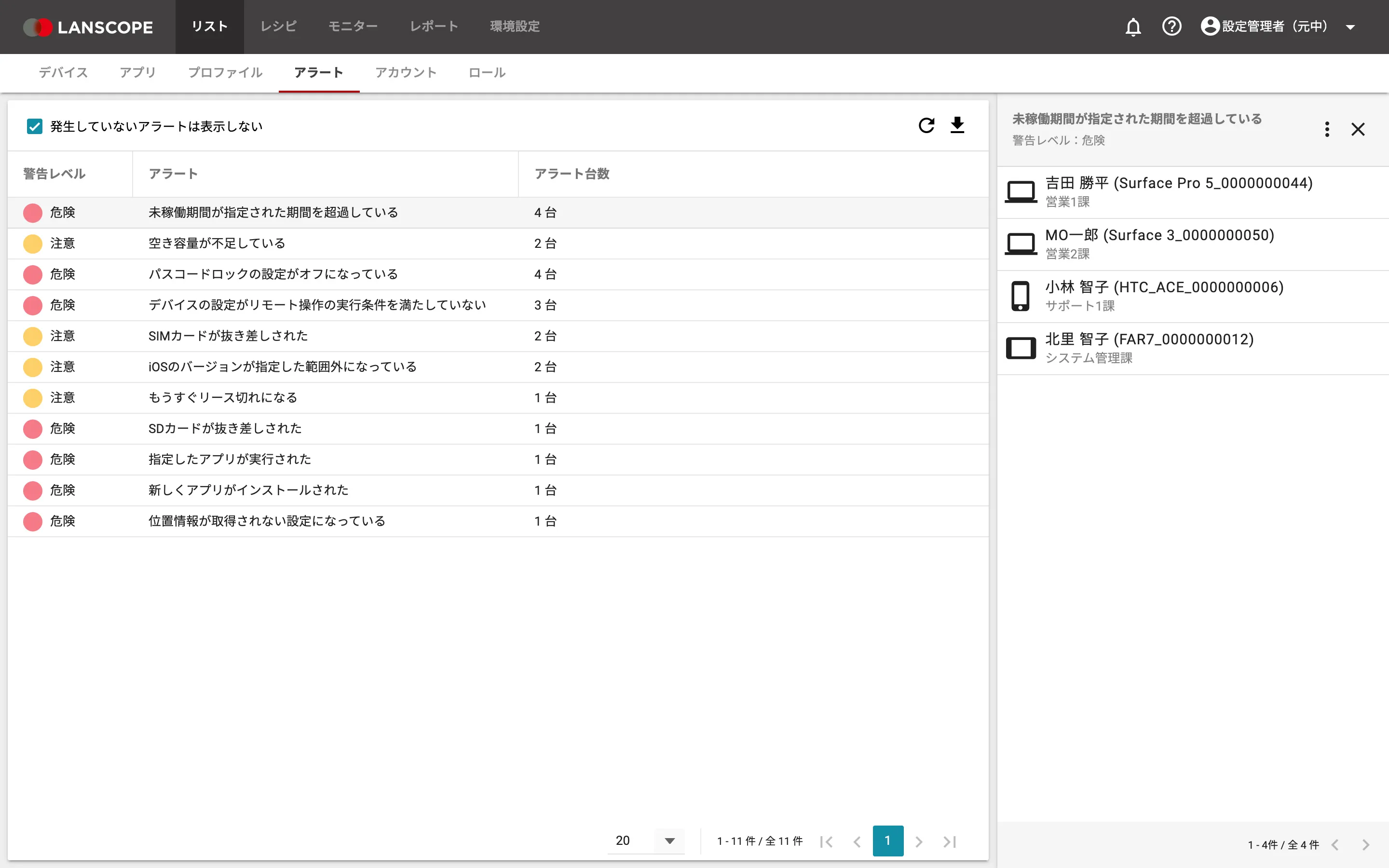
Task: Select alert デバイスの設定がリモート操作の実行条件を満たしていない
Action: pyautogui.click(x=498, y=305)
